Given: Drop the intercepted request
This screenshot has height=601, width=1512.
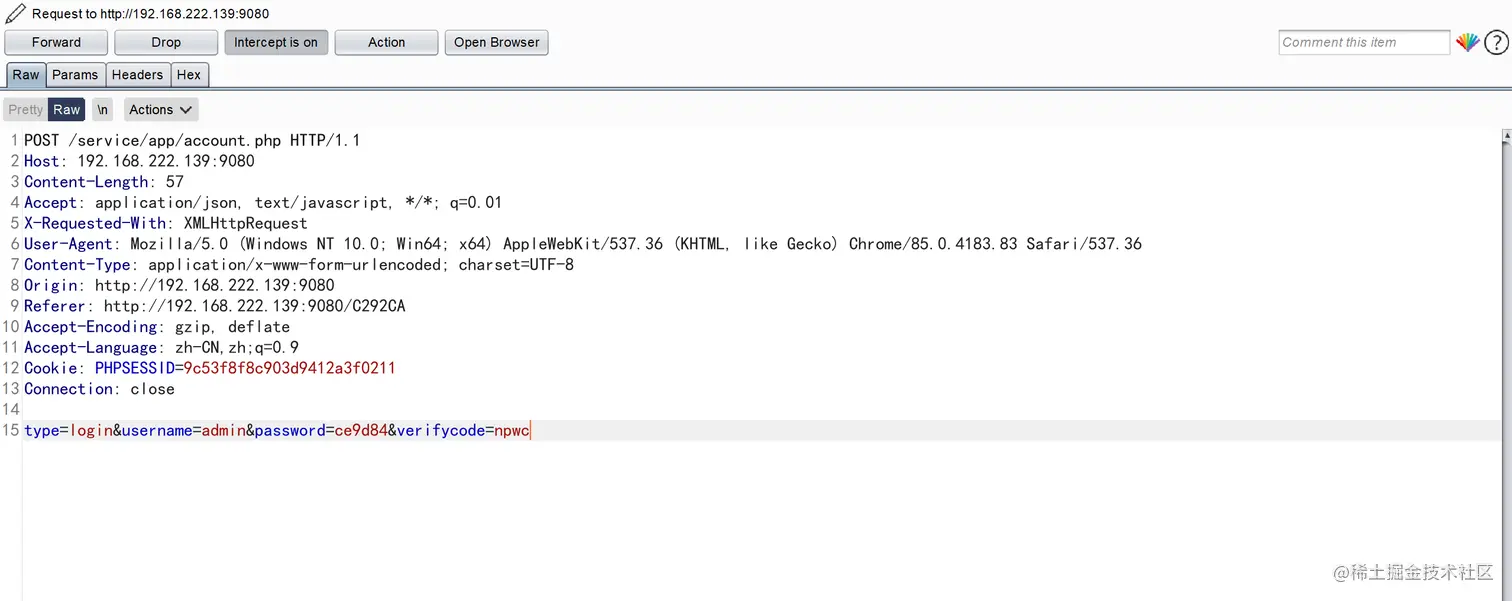Looking at the screenshot, I should coord(166,42).
